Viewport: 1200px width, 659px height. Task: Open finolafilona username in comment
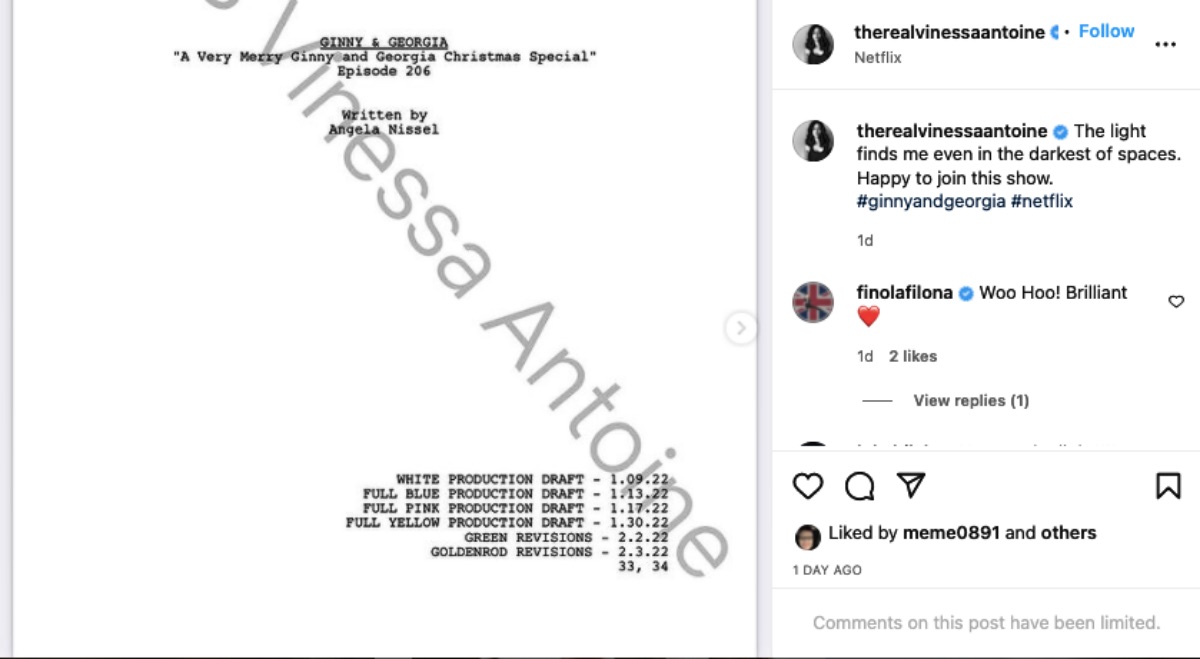point(905,293)
